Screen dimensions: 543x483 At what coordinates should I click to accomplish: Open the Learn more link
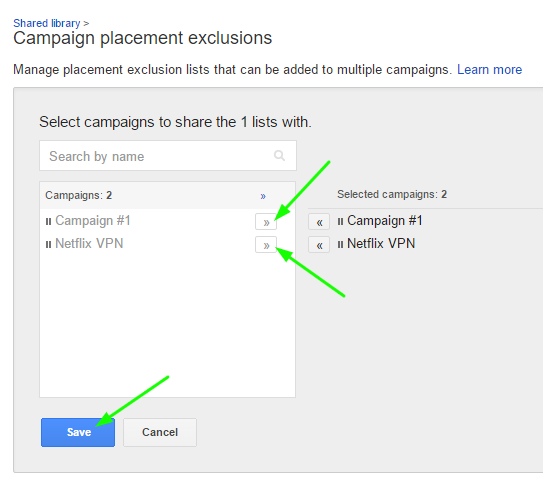[x=489, y=70]
